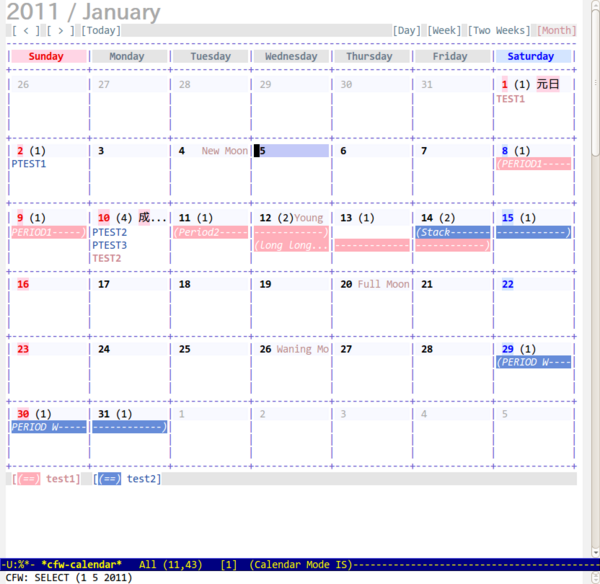Screen dimensions: 600x584
Task: Open the (PERIOD1 bar on January 8
Action: [x=533, y=164]
